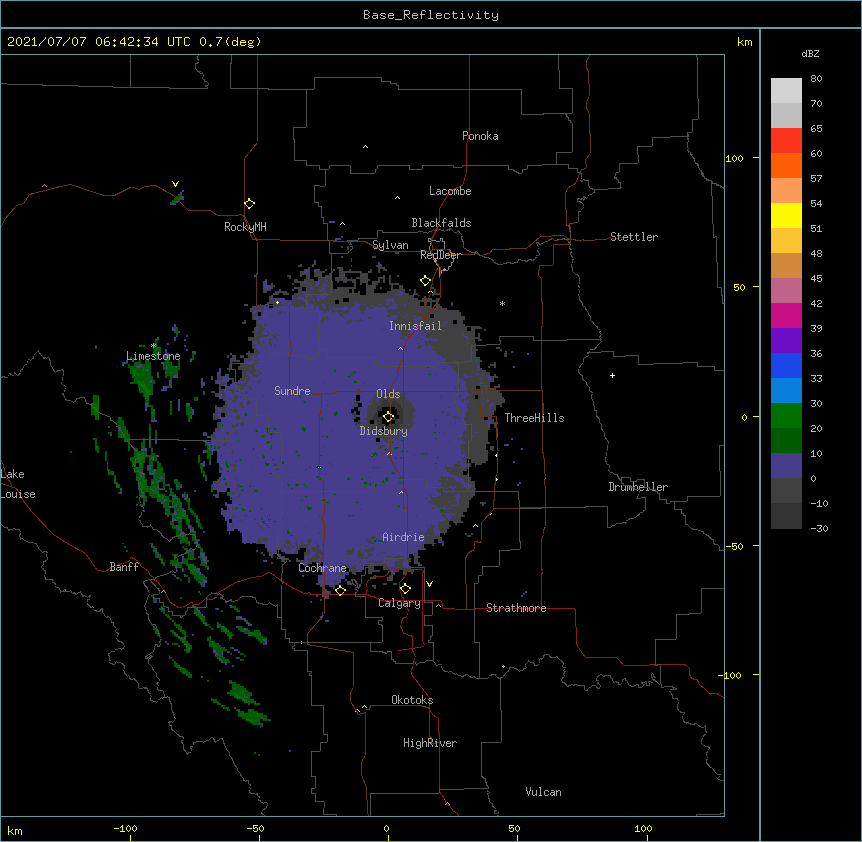Click the yellow diamond marker below Cochrane
The width and height of the screenshot is (862, 842).
click(x=340, y=590)
